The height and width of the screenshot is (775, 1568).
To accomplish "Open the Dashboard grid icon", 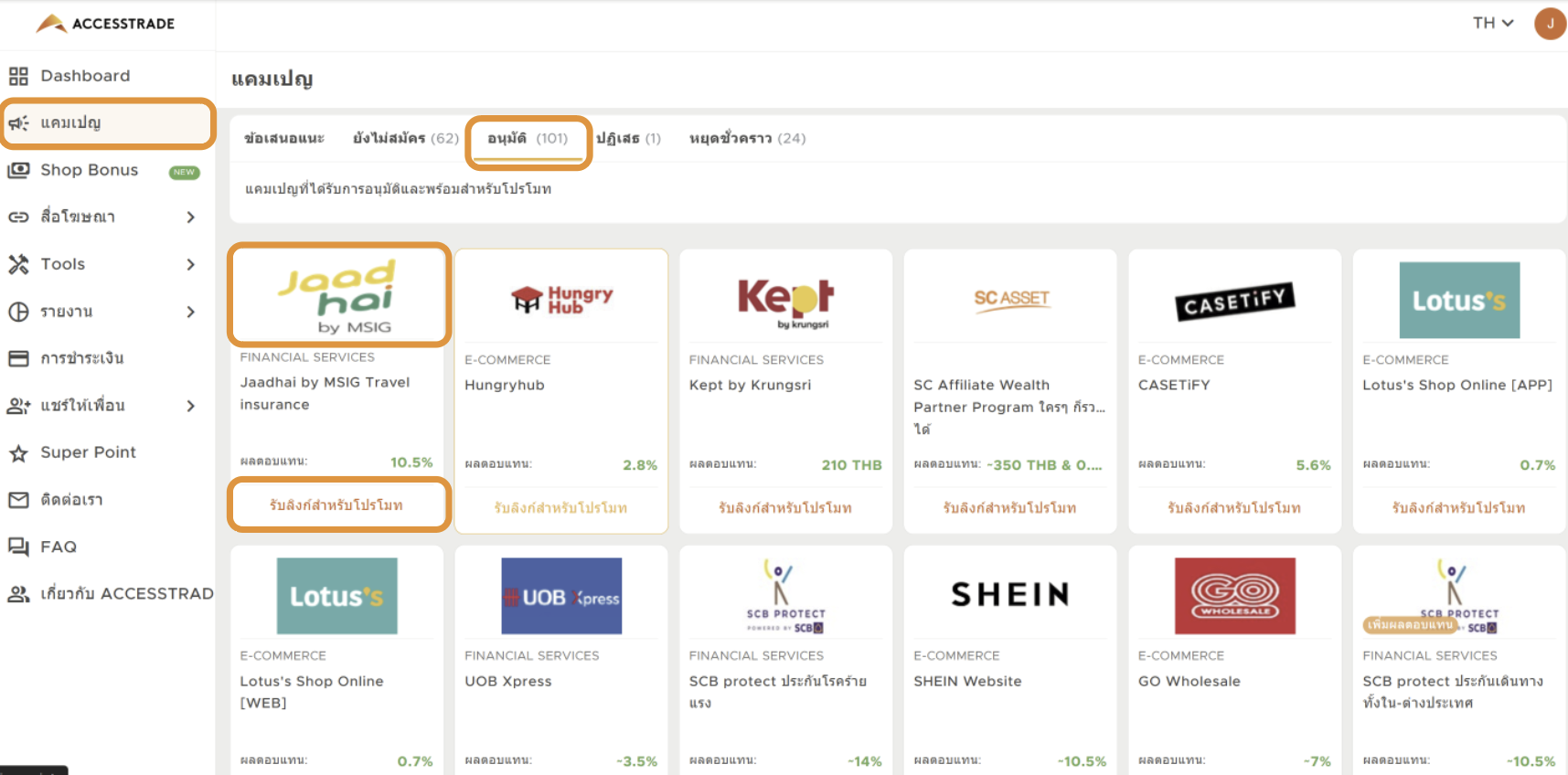I will 18,76.
